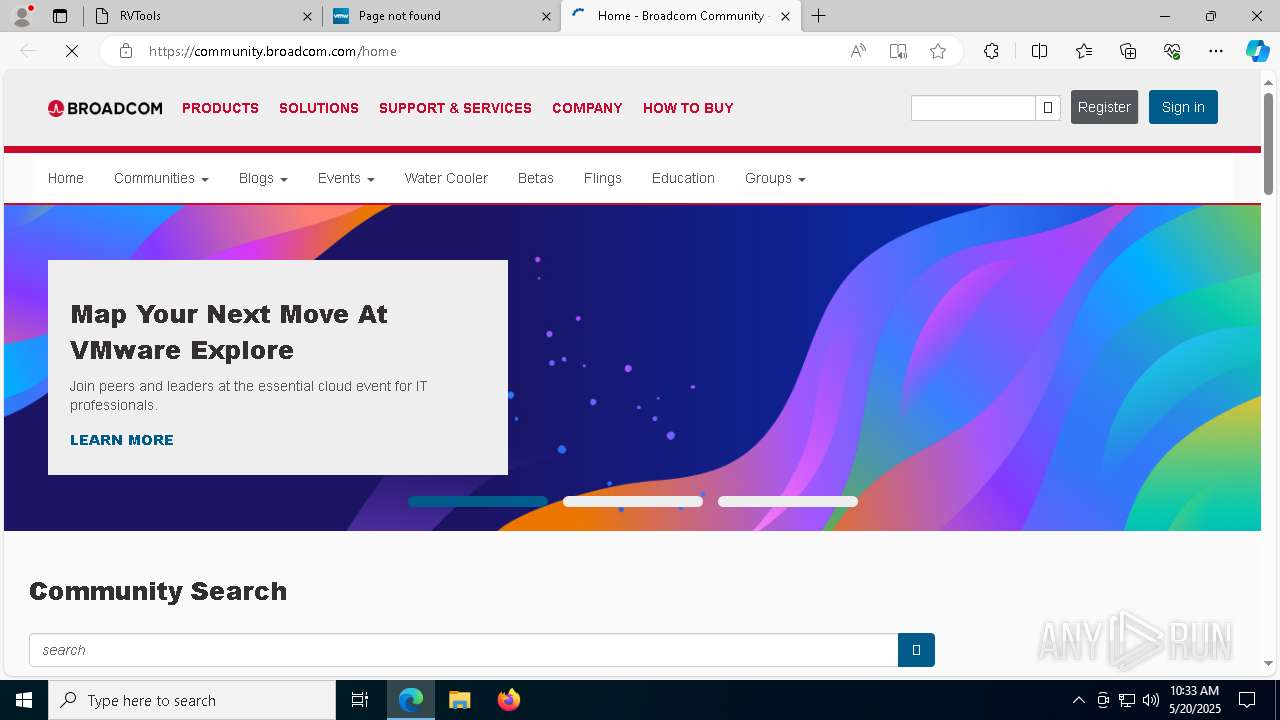Click the Sign in button
This screenshot has width=1280, height=720.
tap(1183, 107)
